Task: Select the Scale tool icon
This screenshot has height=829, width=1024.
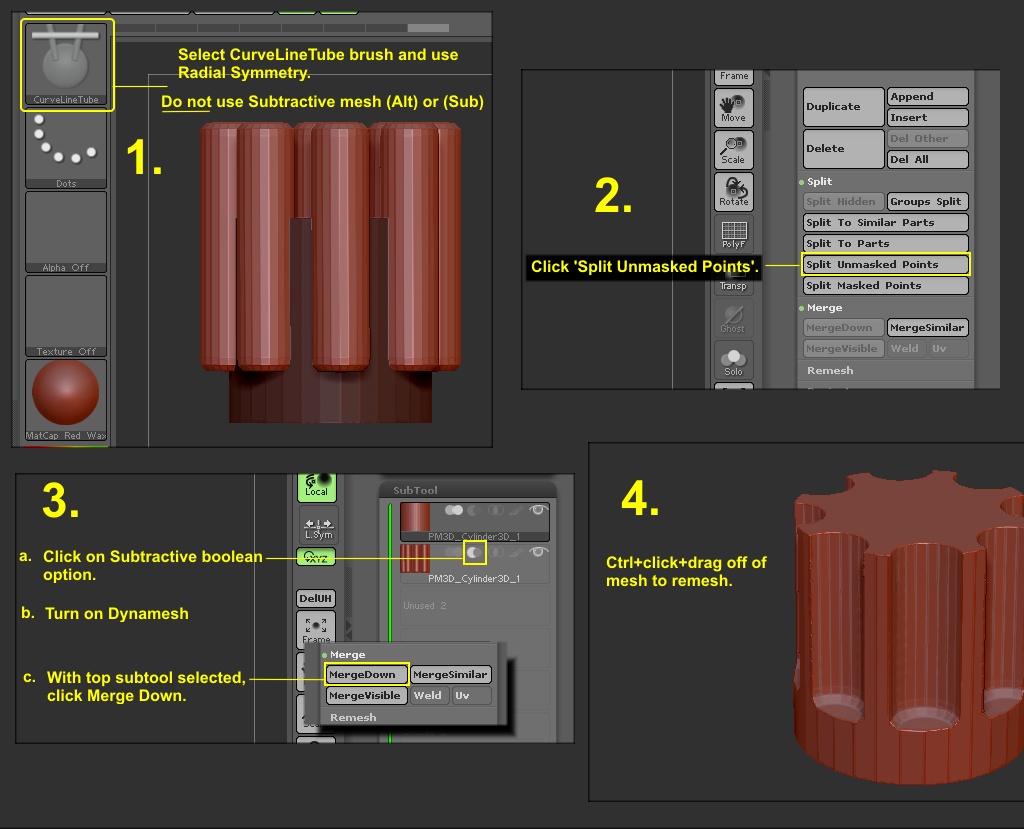Action: pos(733,150)
